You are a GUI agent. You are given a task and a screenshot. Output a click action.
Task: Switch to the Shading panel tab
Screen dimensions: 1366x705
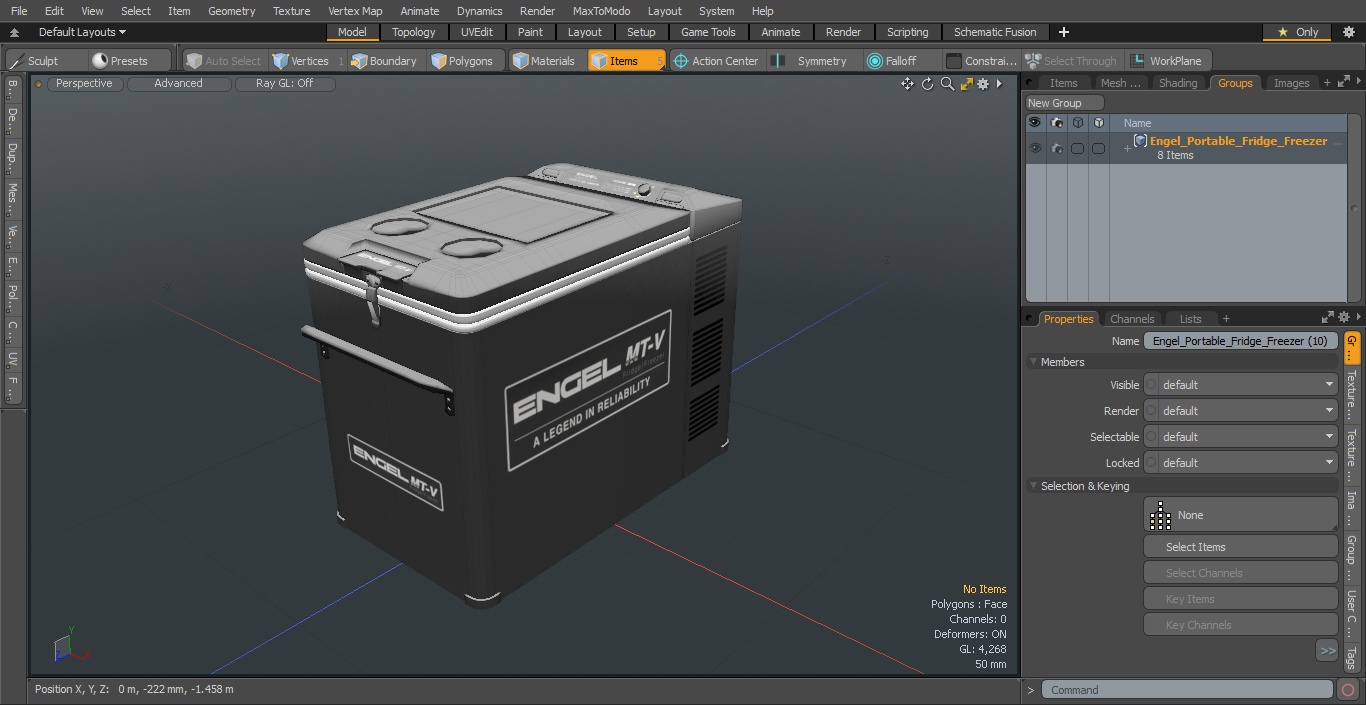click(x=1178, y=83)
